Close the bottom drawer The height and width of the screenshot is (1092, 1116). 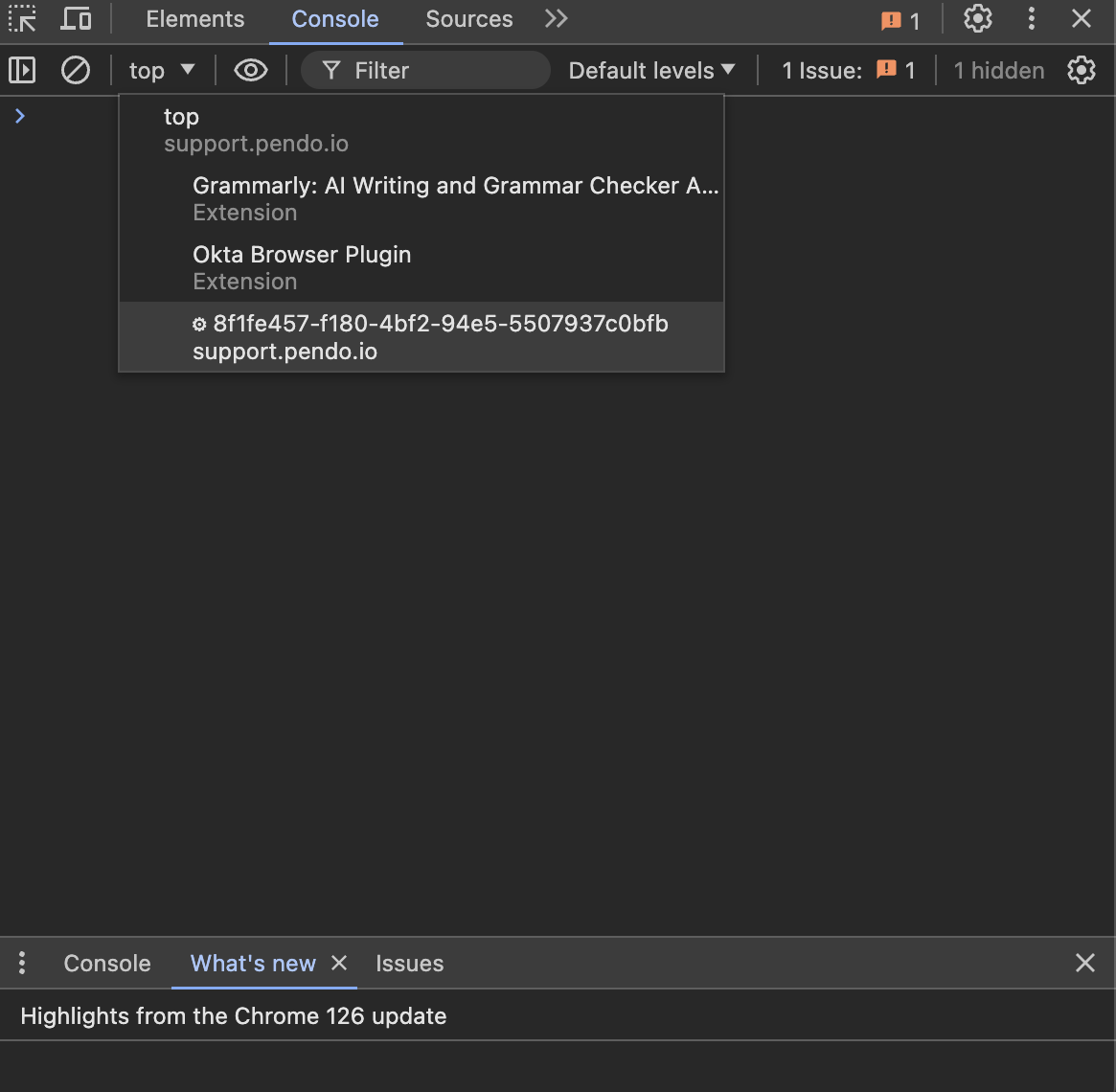point(1084,963)
